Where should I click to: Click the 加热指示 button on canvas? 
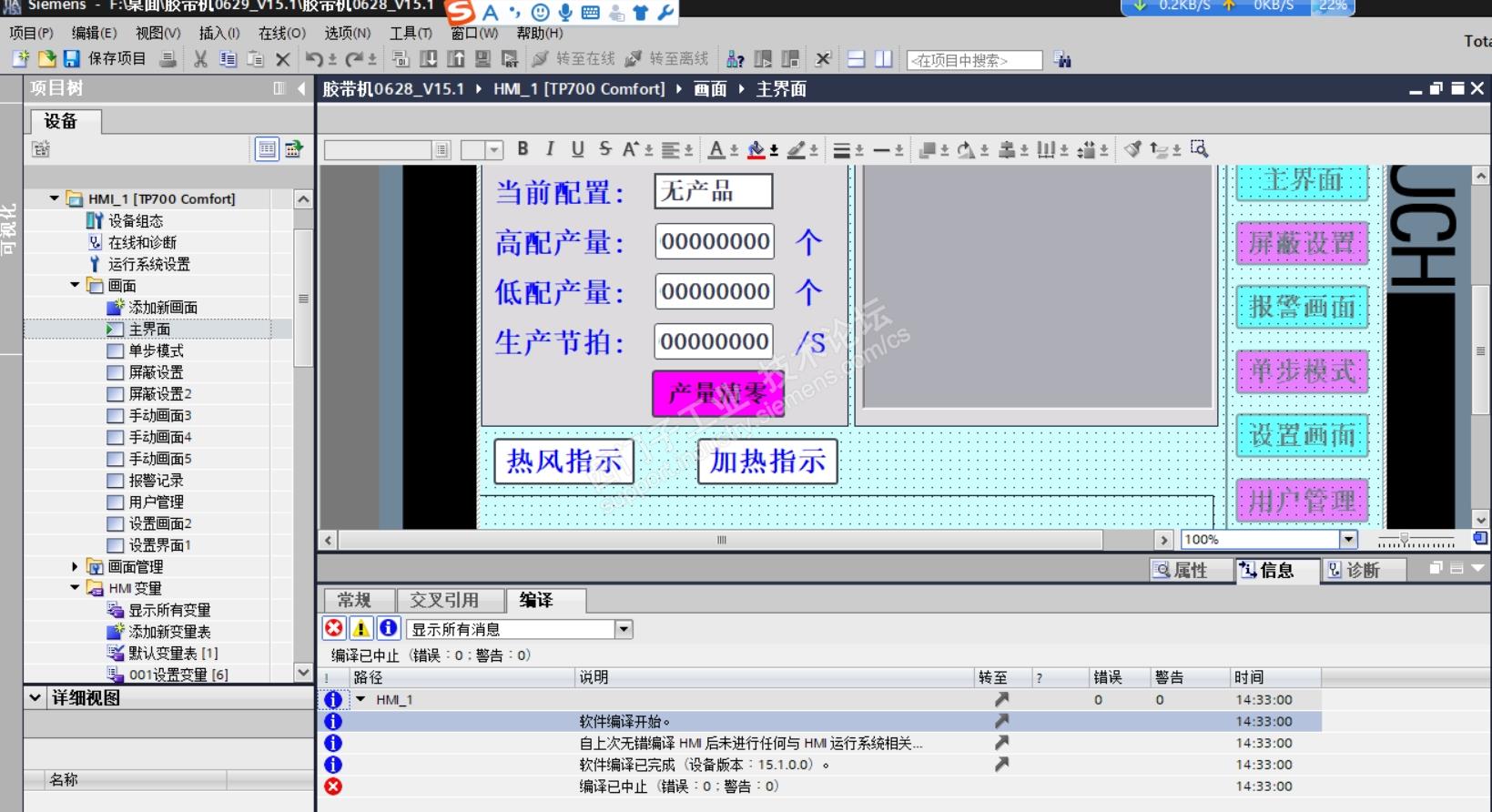(x=767, y=462)
